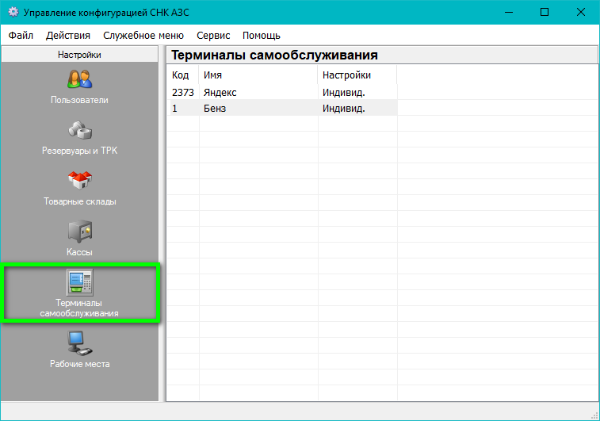Click the application icon in title bar
This screenshot has height=421, width=600.
click(12, 12)
